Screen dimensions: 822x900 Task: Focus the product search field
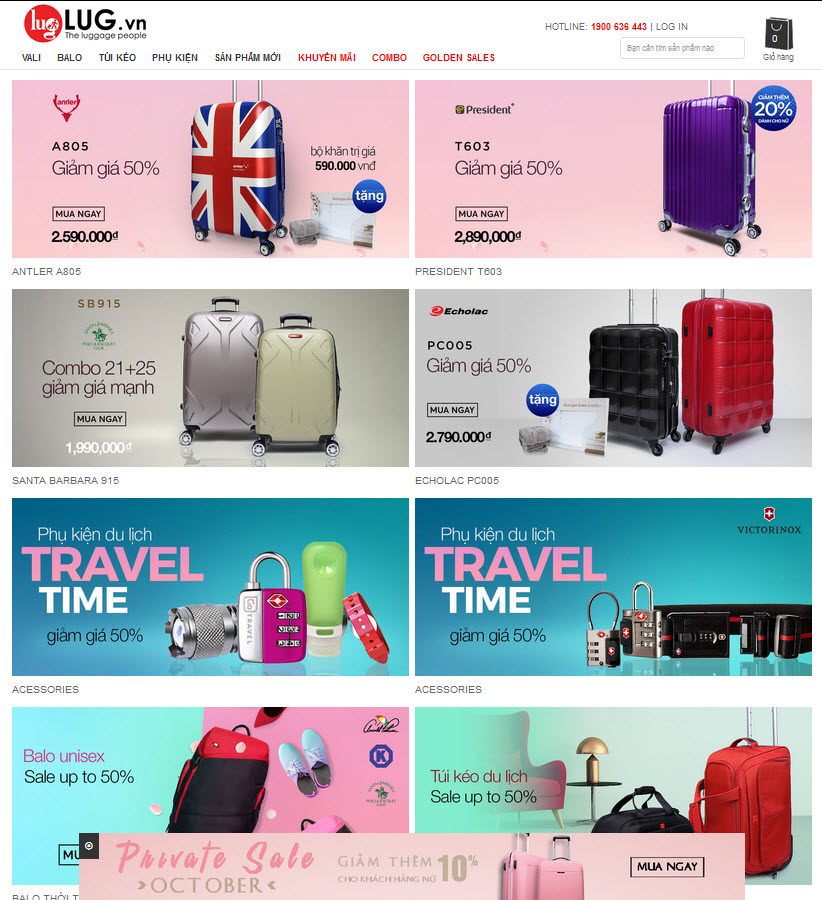click(682, 48)
